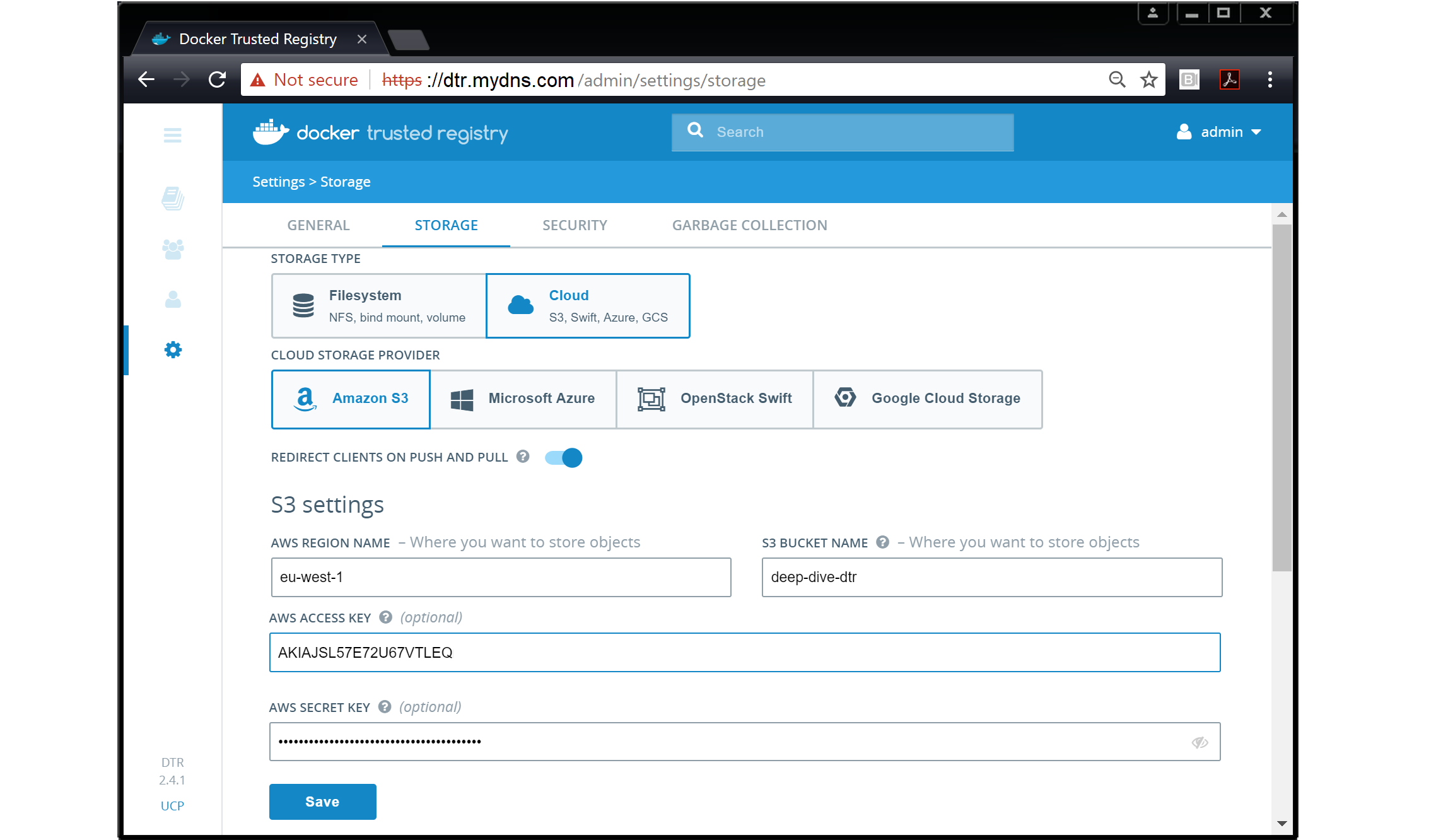Open Repositories from sidebar icon
Viewport: 1448px width, 840px height.
click(173, 199)
